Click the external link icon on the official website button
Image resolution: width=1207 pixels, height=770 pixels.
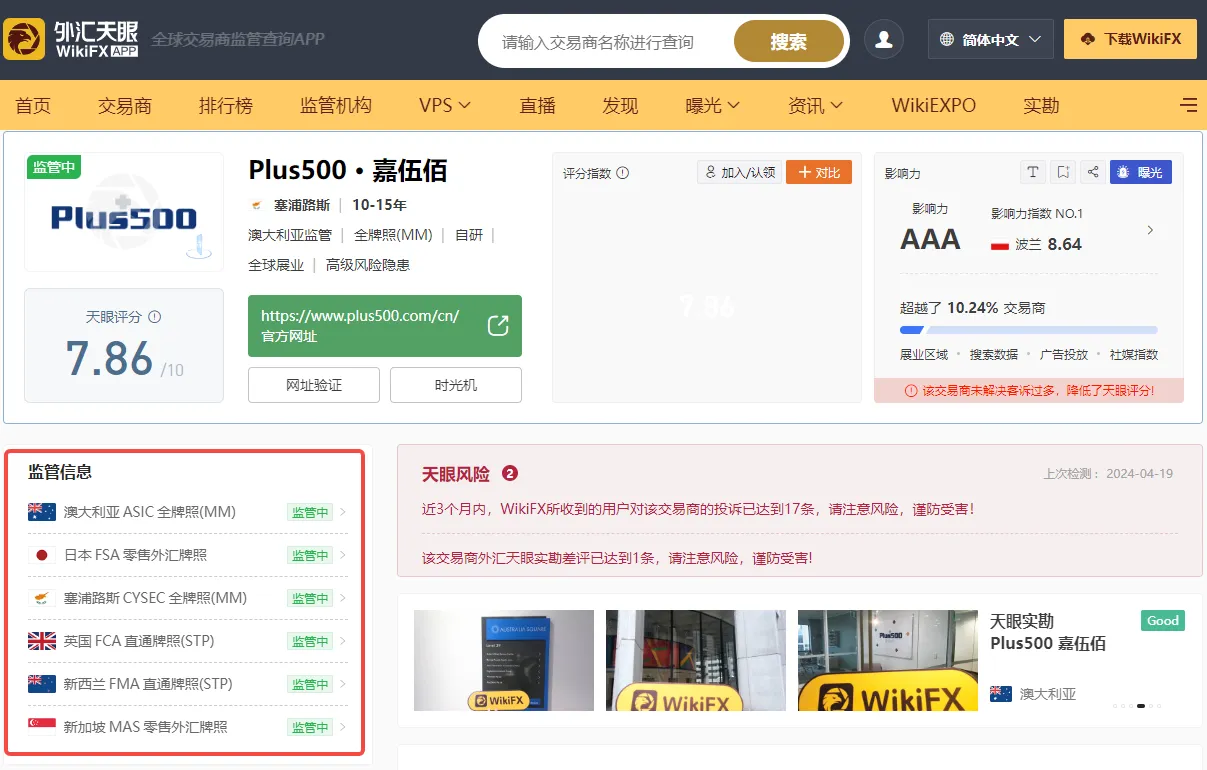coord(498,326)
